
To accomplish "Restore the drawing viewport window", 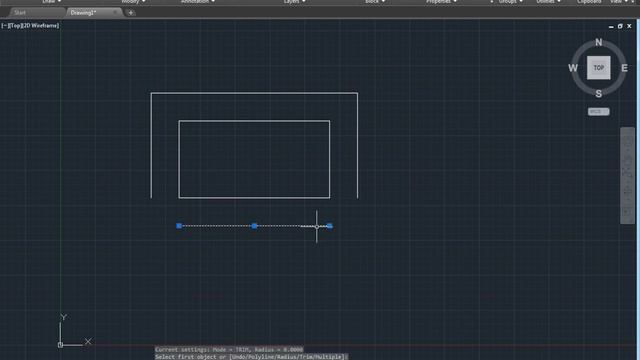I will (x=620, y=26).
